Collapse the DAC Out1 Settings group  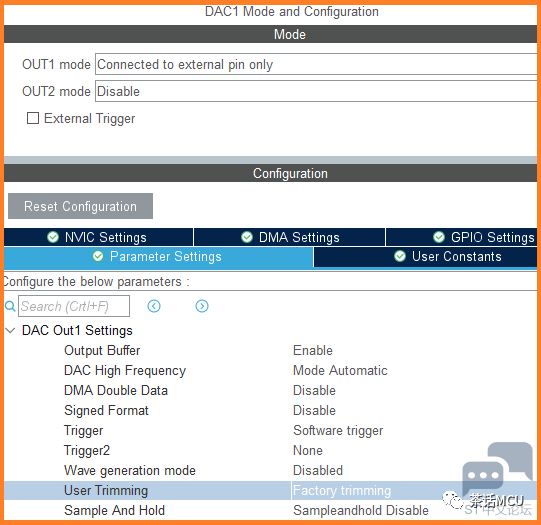[10, 330]
